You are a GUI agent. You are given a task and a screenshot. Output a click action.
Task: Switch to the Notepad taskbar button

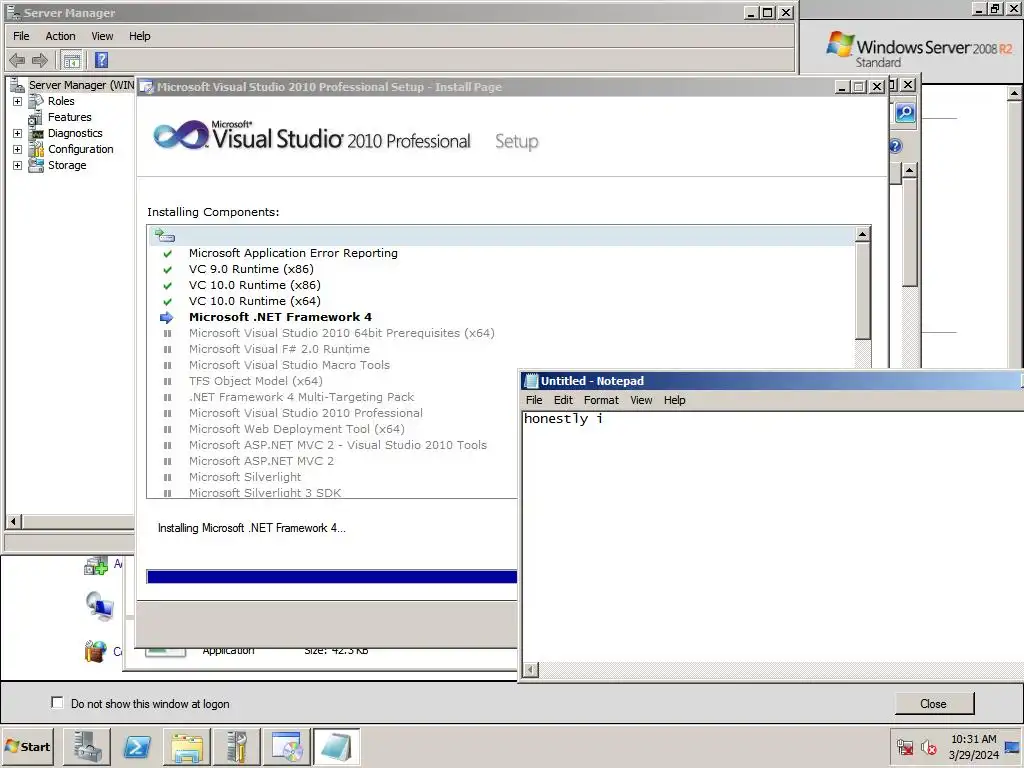click(x=336, y=747)
